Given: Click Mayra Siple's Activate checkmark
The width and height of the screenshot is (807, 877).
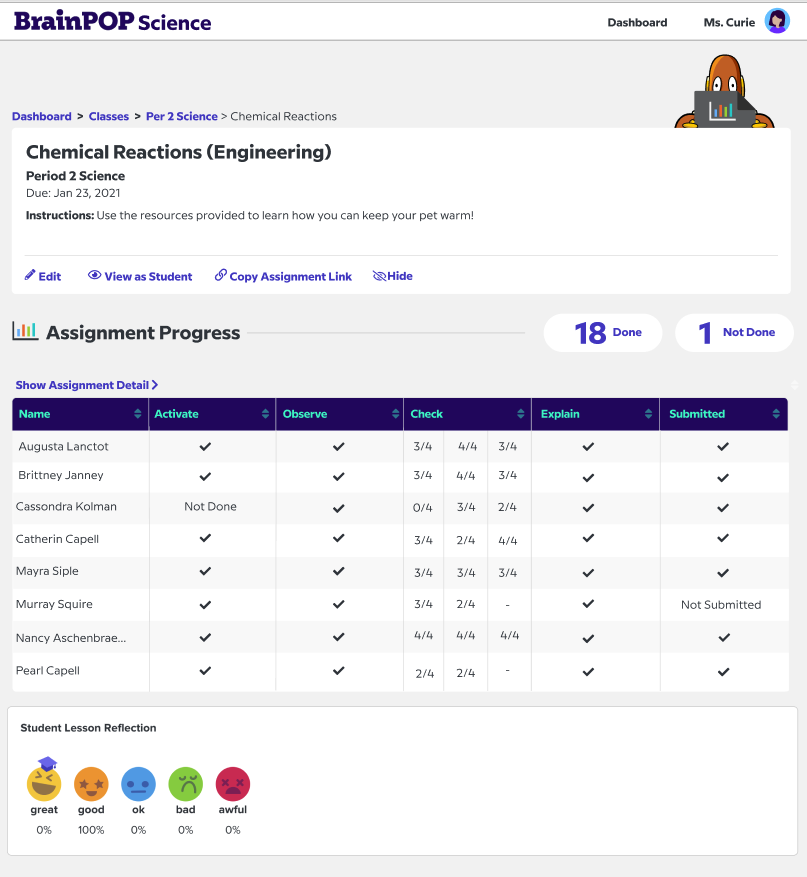Looking at the screenshot, I should [205, 571].
